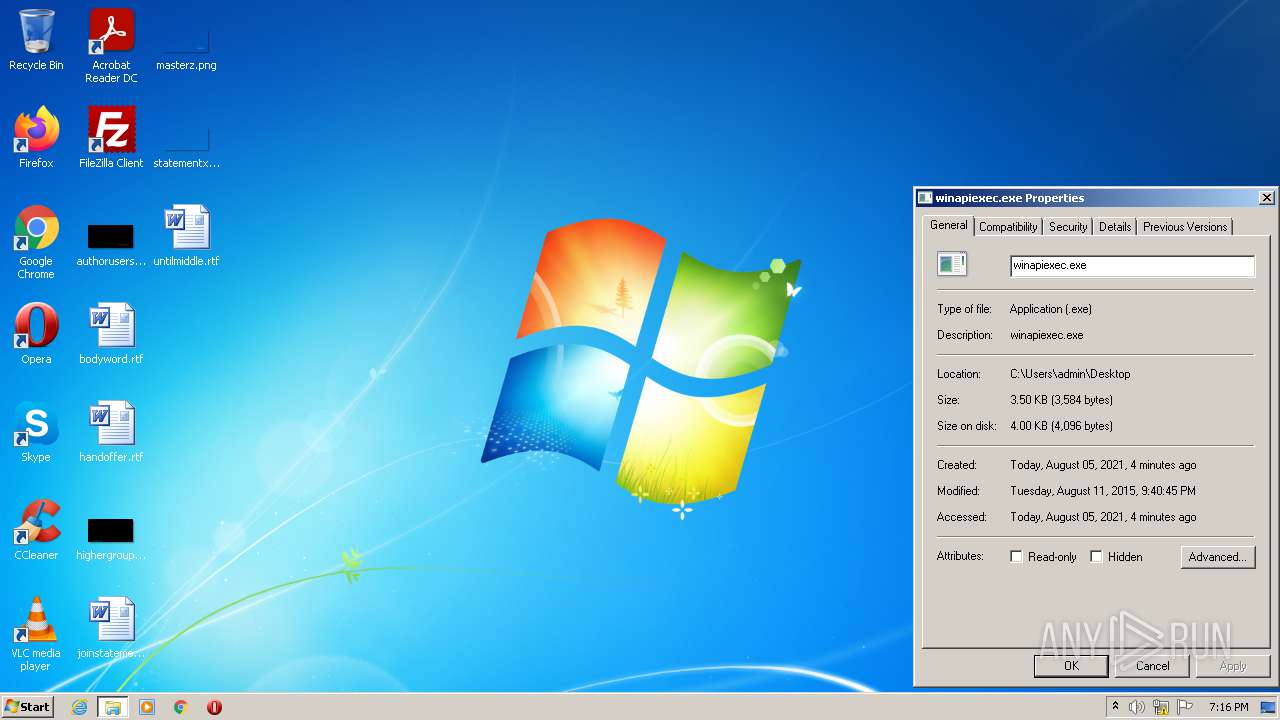Click the modified date Tuesday, August 11, 2015
1280x720 pixels.
click(x=1103, y=491)
